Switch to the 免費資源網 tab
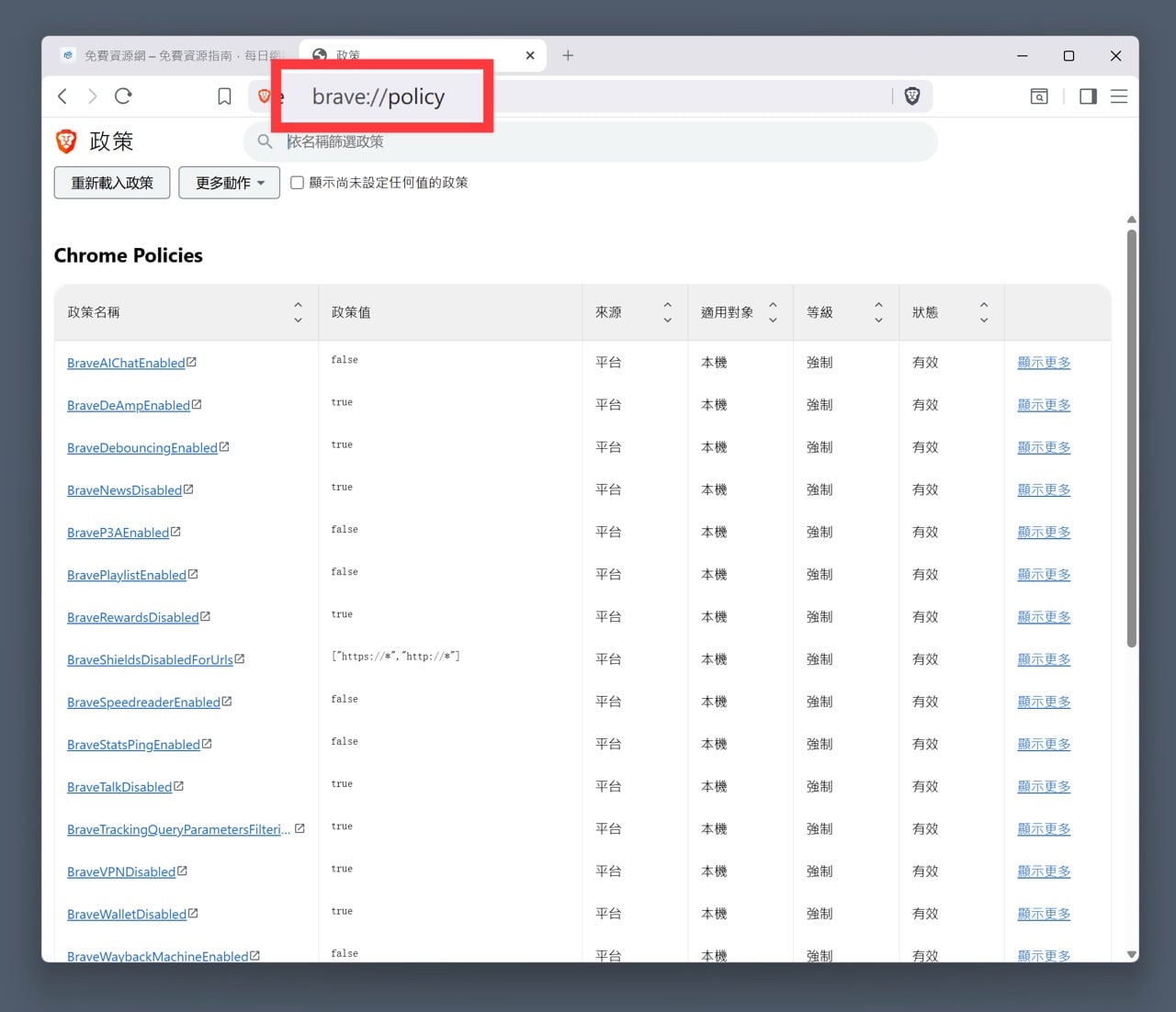Image resolution: width=1176 pixels, height=1012 pixels. (173, 55)
